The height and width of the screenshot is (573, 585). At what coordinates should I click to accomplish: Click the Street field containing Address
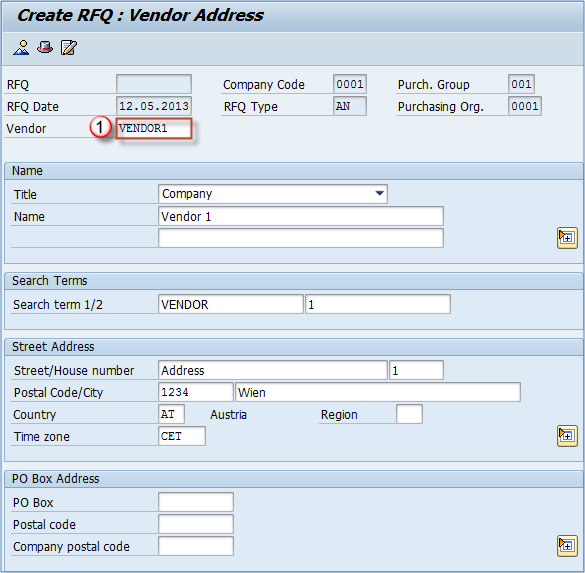click(273, 370)
